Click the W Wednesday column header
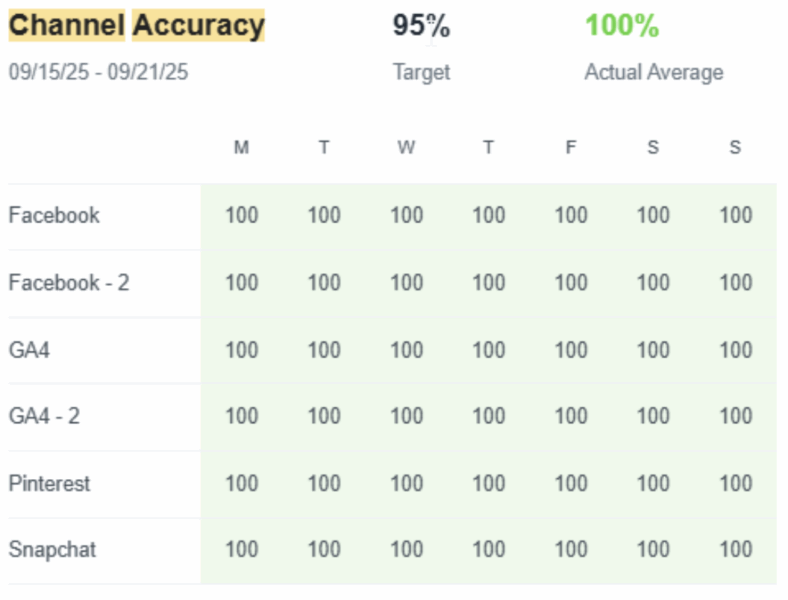Image resolution: width=788 pixels, height=600 pixels. tap(406, 148)
